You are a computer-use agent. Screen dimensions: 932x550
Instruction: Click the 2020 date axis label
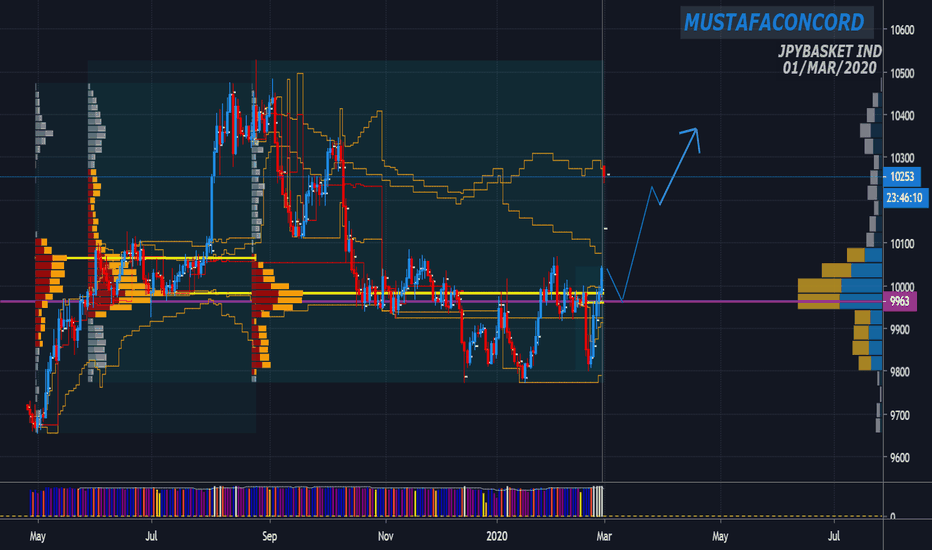[x=497, y=536]
